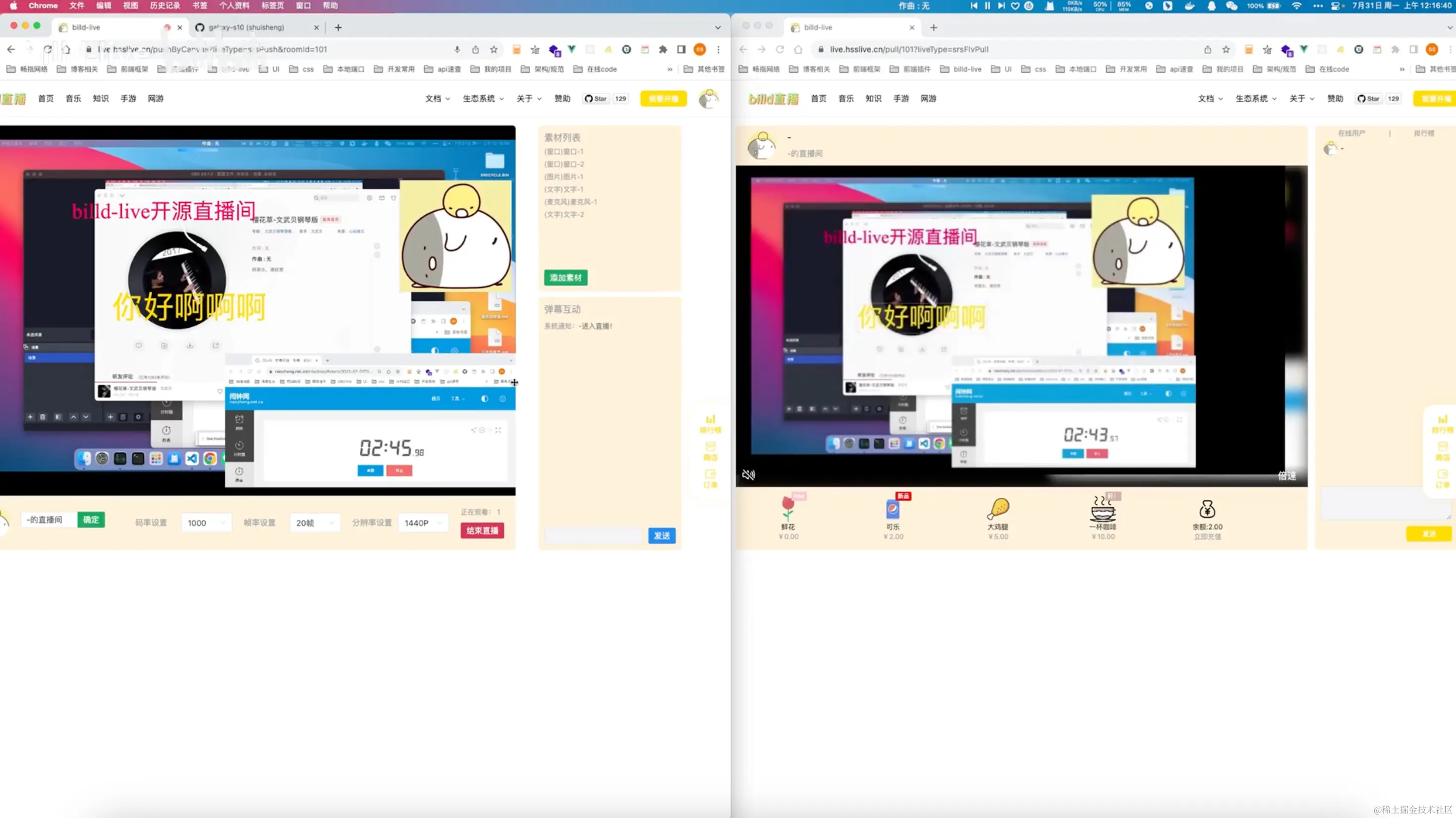Expand 文档 dropdown in right window nav
Screen dimensions: 1456x818
(x=1210, y=98)
